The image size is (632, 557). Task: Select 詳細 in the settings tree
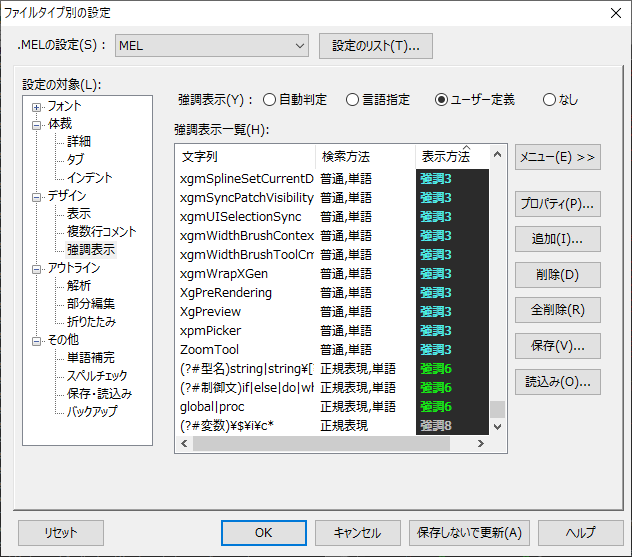coord(79,141)
